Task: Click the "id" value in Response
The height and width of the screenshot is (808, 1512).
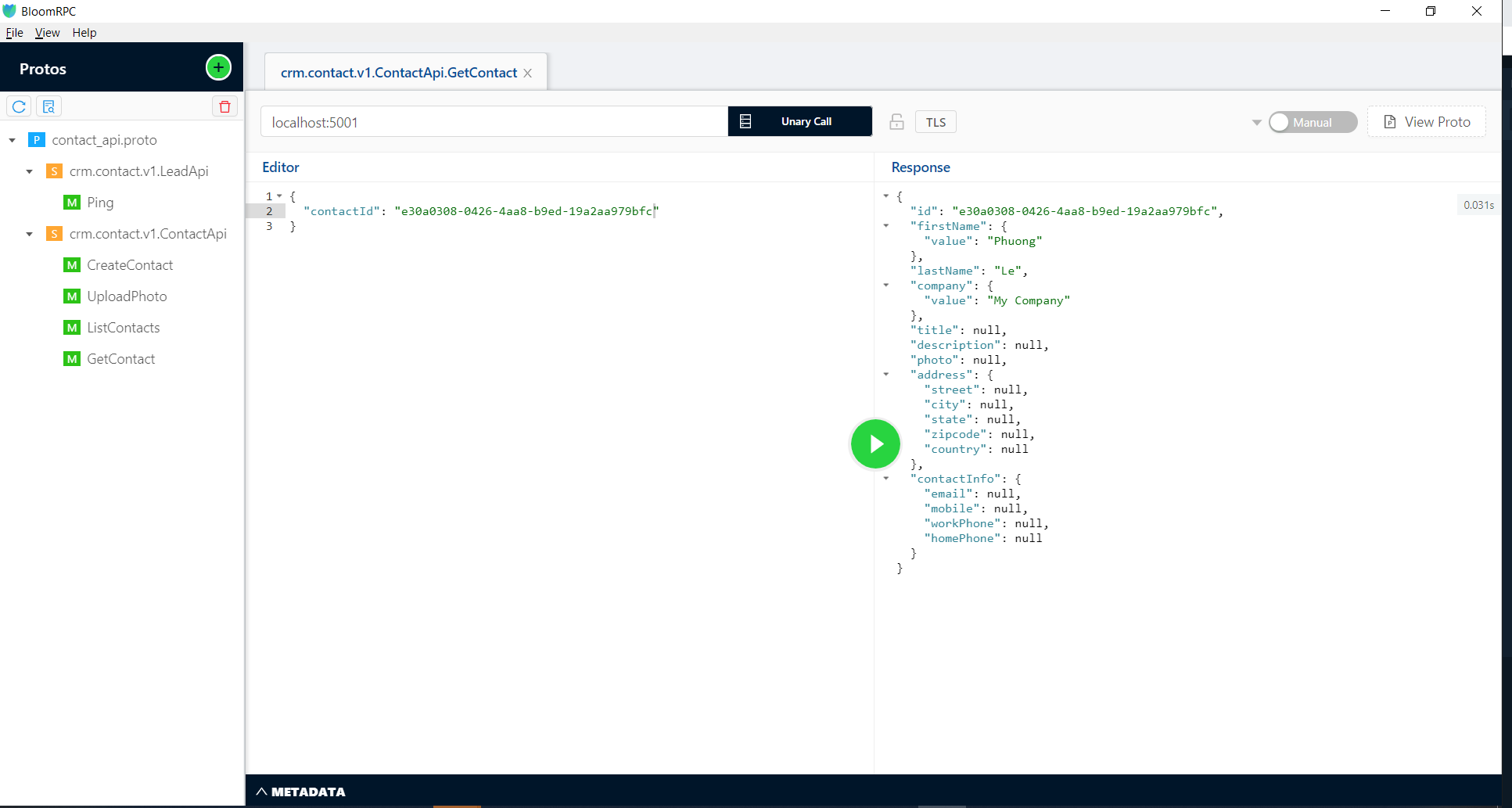Action: click(1084, 211)
